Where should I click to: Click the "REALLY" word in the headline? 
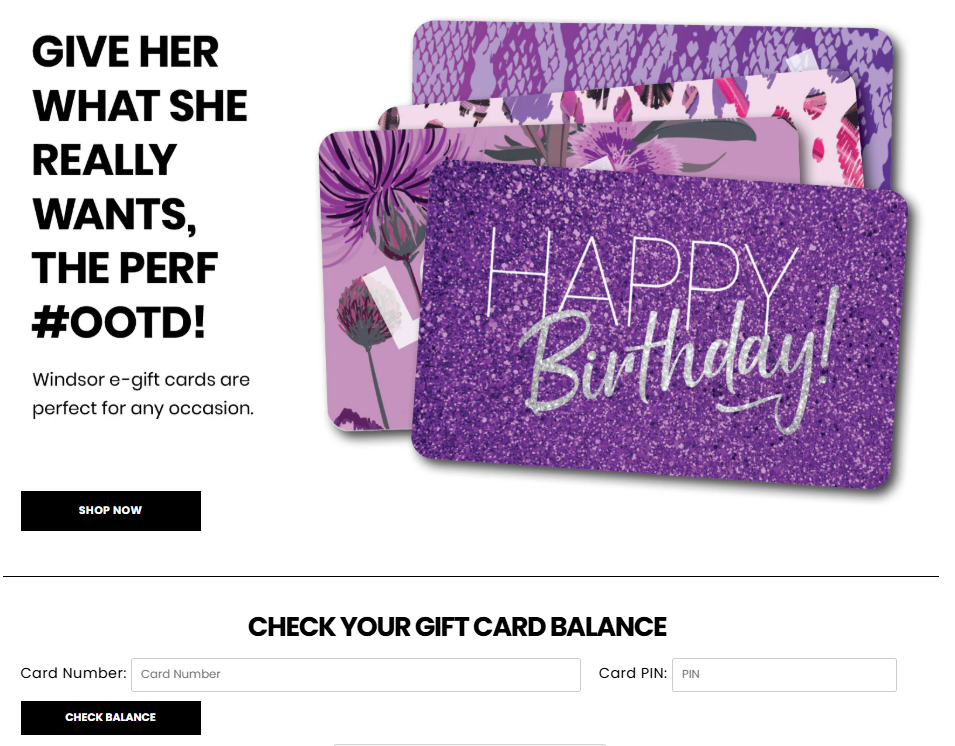104,160
